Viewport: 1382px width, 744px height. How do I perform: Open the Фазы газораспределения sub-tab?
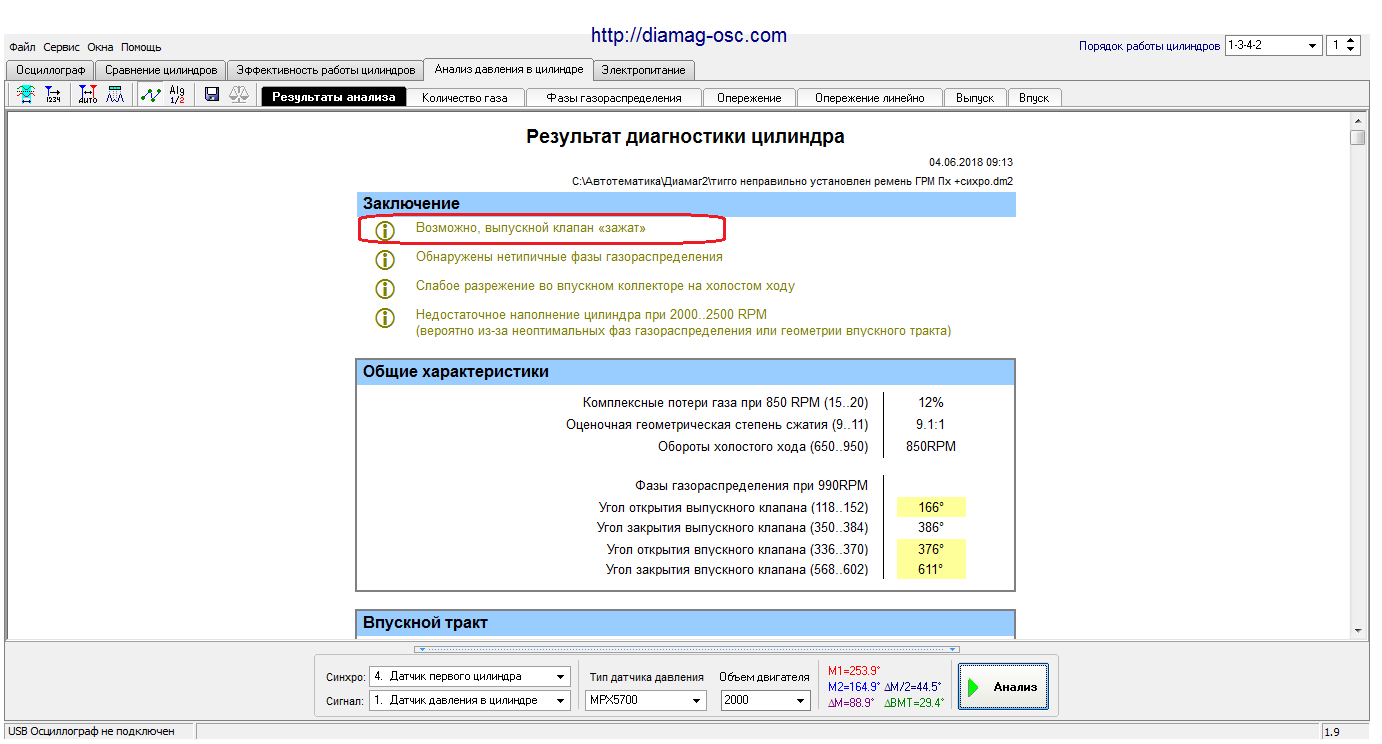click(x=614, y=98)
